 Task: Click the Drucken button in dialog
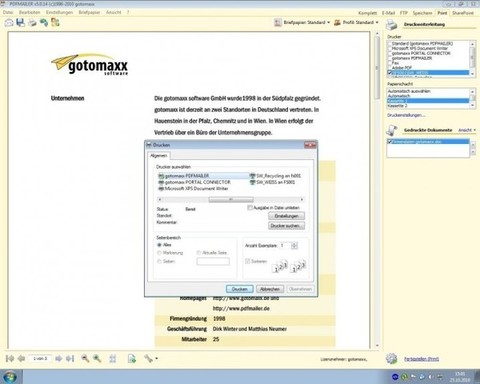point(239,289)
